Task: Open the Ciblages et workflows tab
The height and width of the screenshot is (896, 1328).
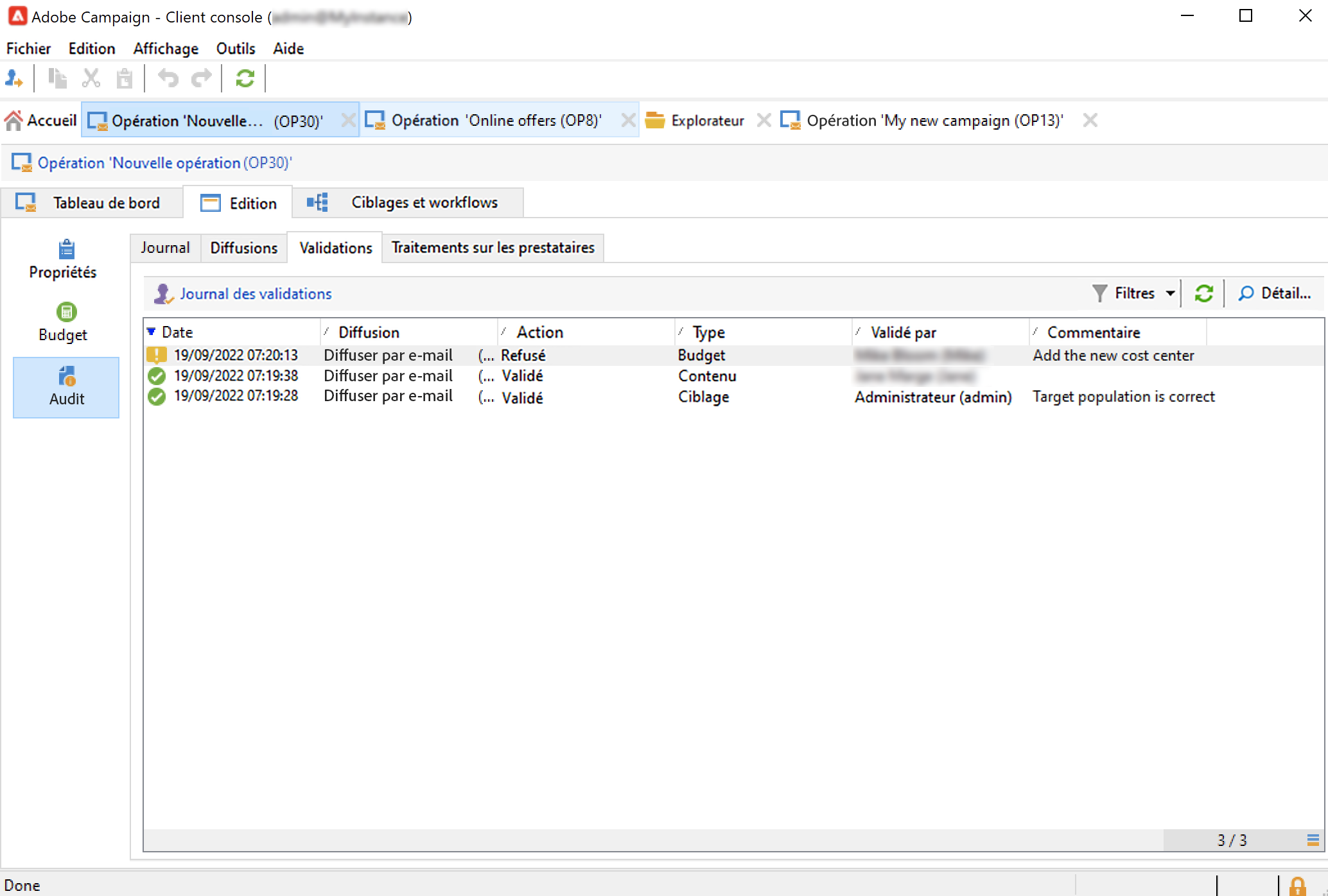Action: click(x=424, y=202)
